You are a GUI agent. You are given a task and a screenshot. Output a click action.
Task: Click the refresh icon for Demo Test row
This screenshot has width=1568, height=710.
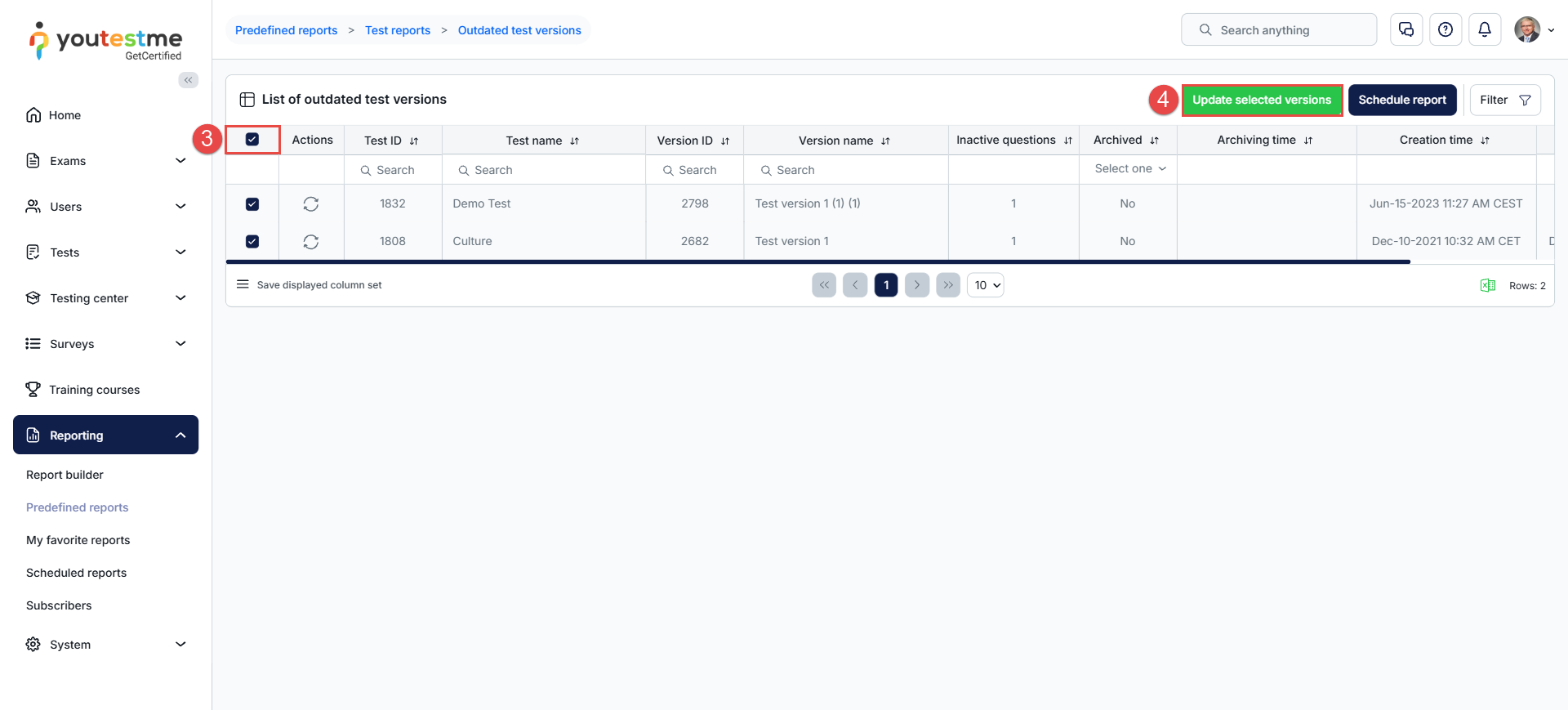(x=311, y=204)
